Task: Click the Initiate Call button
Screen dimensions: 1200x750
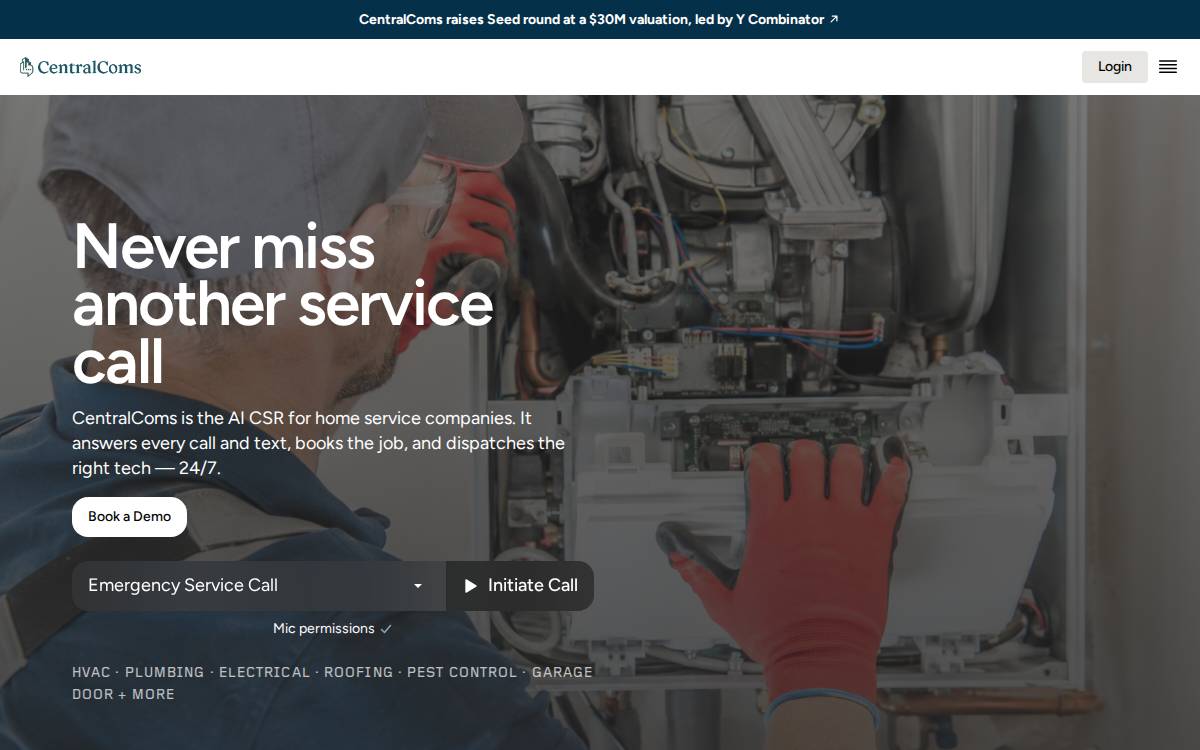Action: pos(520,586)
